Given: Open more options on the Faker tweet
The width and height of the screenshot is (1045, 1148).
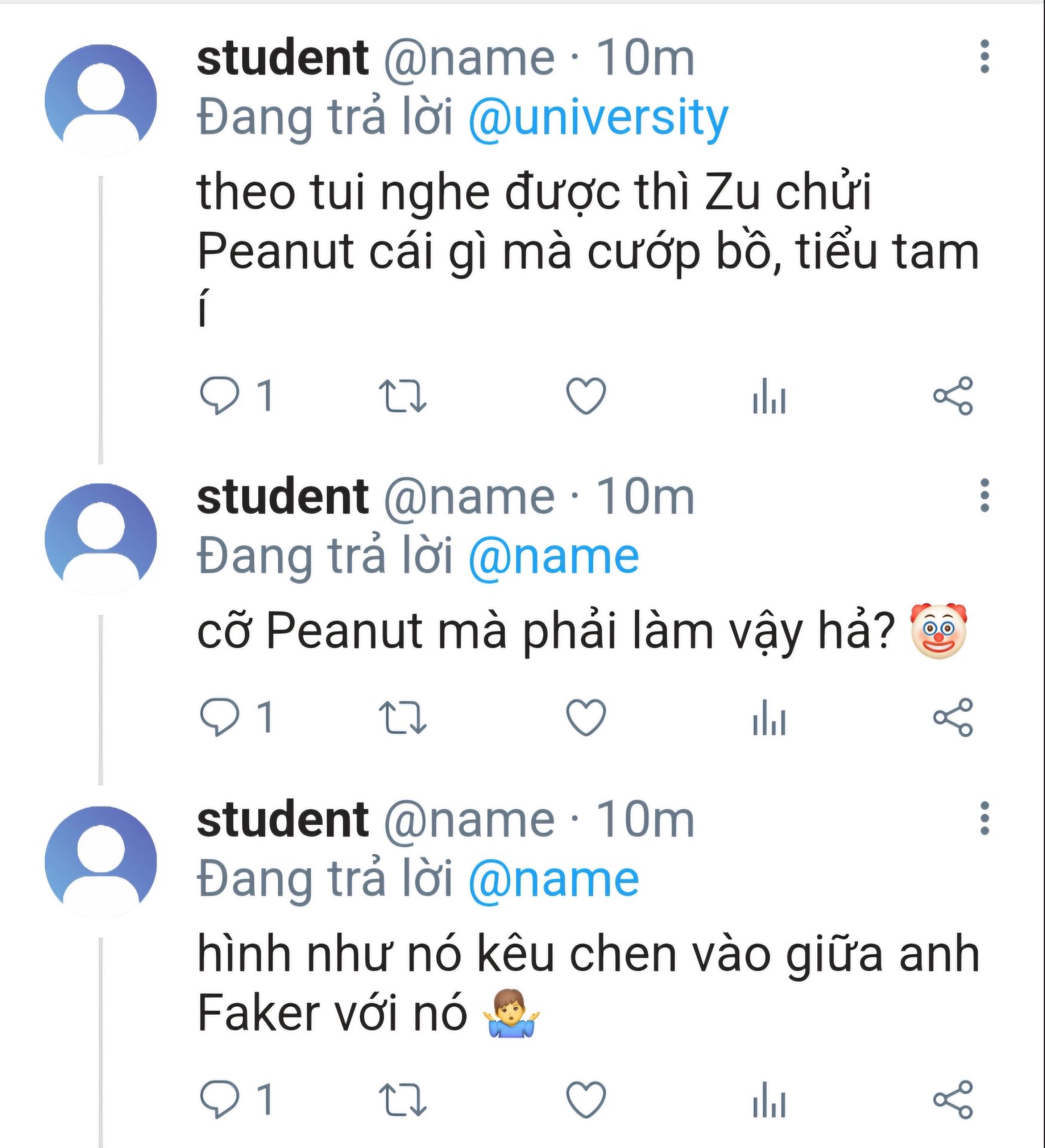Looking at the screenshot, I should (x=985, y=818).
